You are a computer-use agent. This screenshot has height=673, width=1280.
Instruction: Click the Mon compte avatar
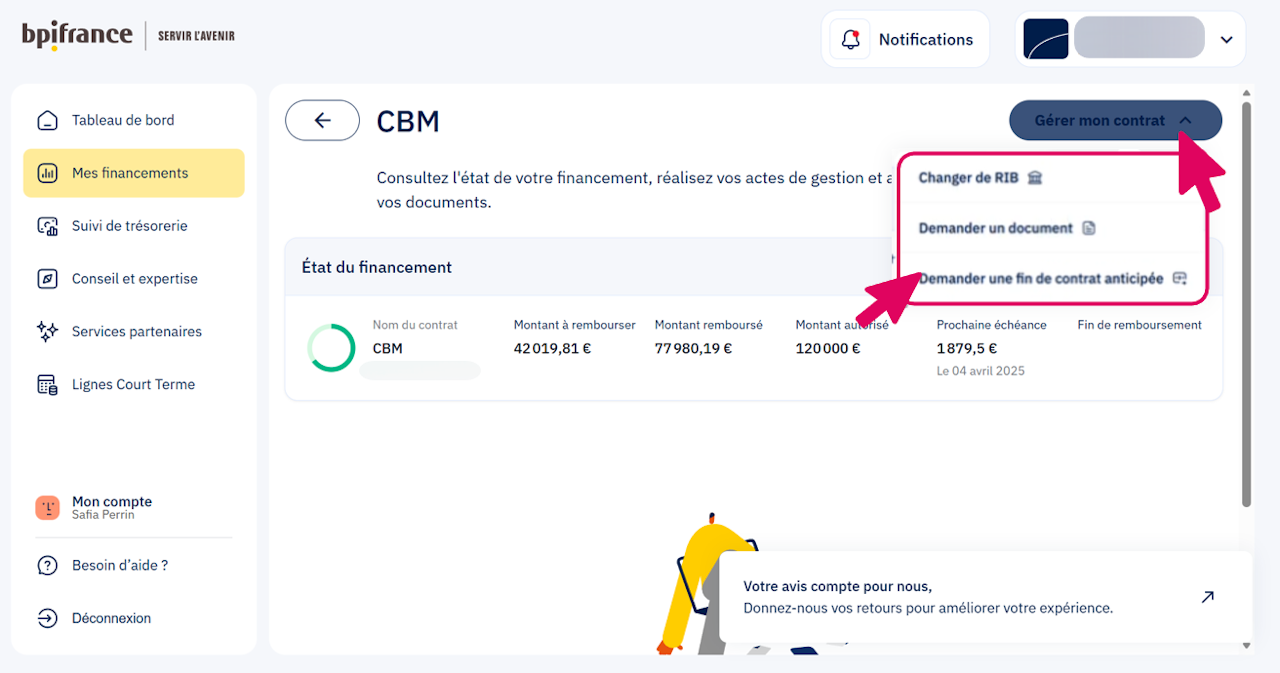(x=47, y=508)
